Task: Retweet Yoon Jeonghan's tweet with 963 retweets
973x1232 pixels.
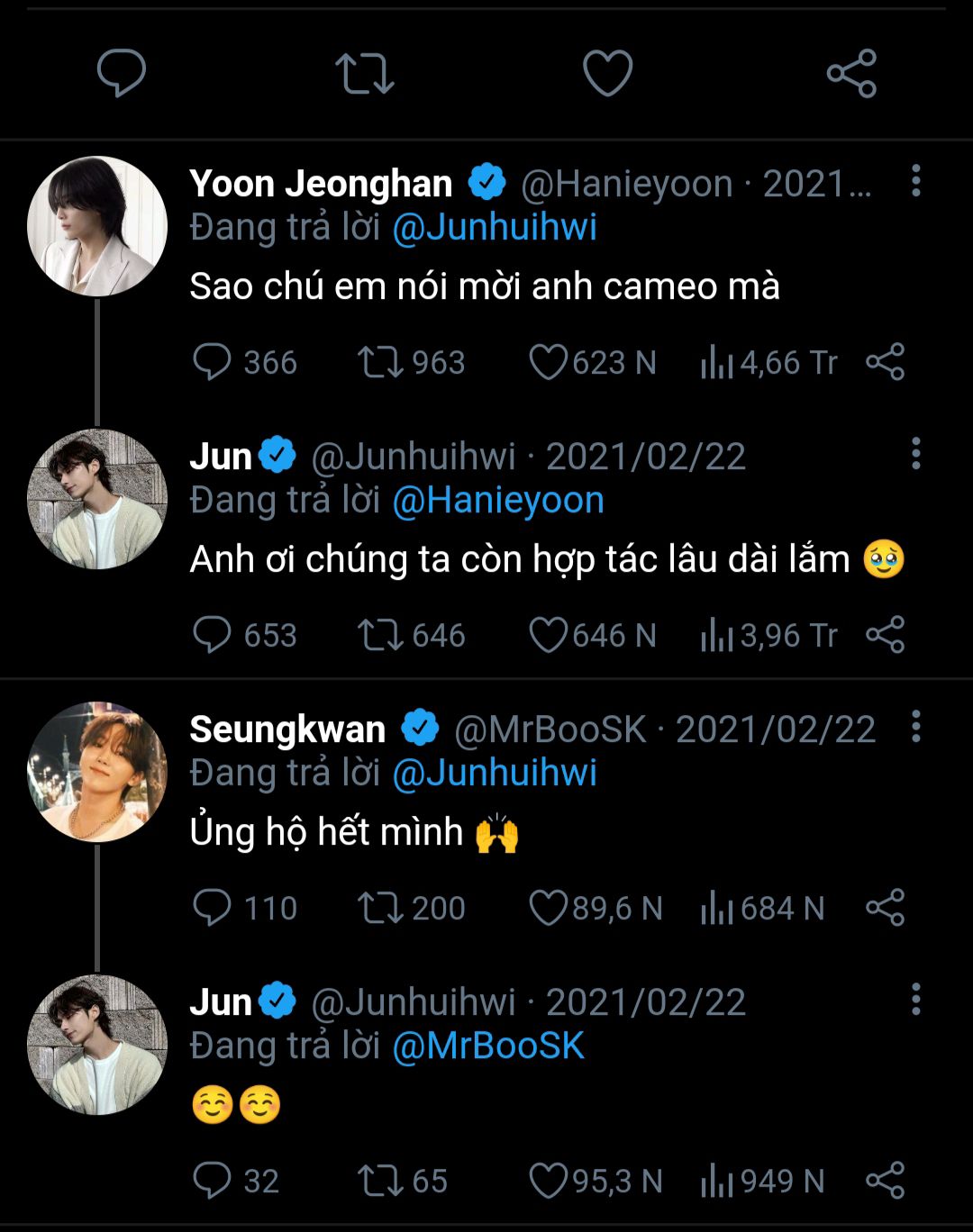Action: [379, 362]
